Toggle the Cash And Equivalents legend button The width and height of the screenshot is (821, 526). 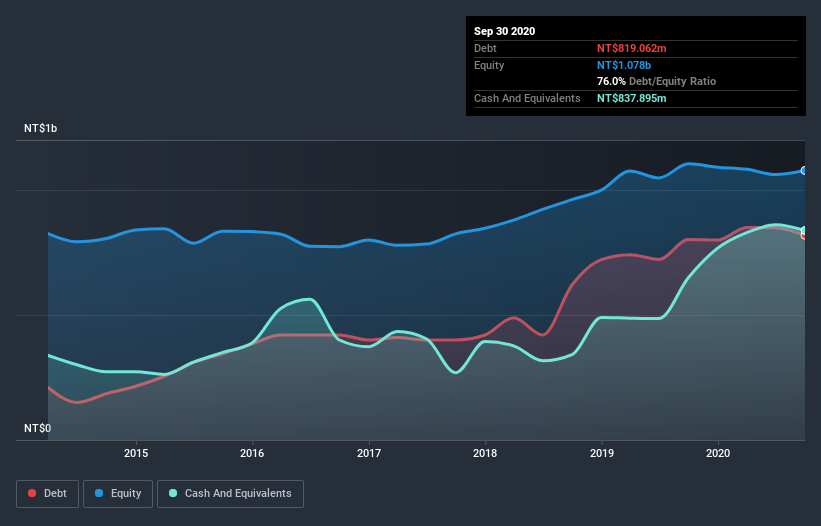[230, 494]
